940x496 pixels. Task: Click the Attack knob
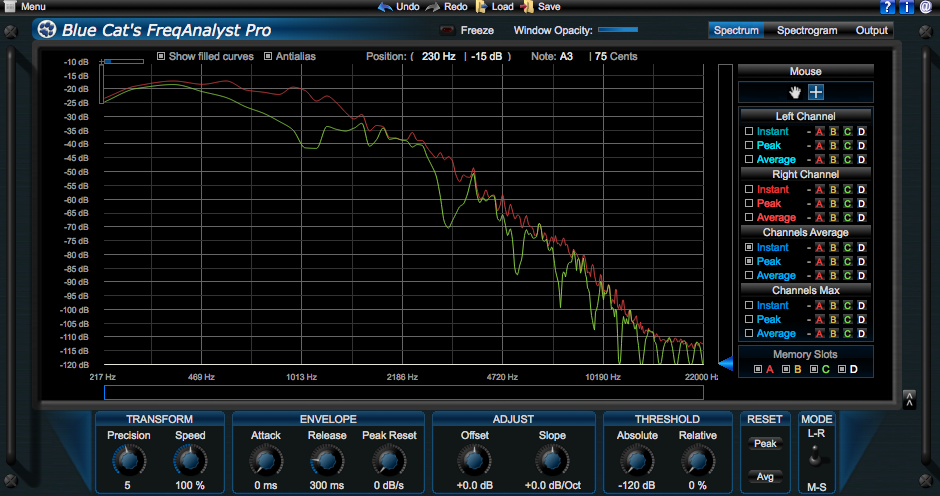[x=266, y=461]
